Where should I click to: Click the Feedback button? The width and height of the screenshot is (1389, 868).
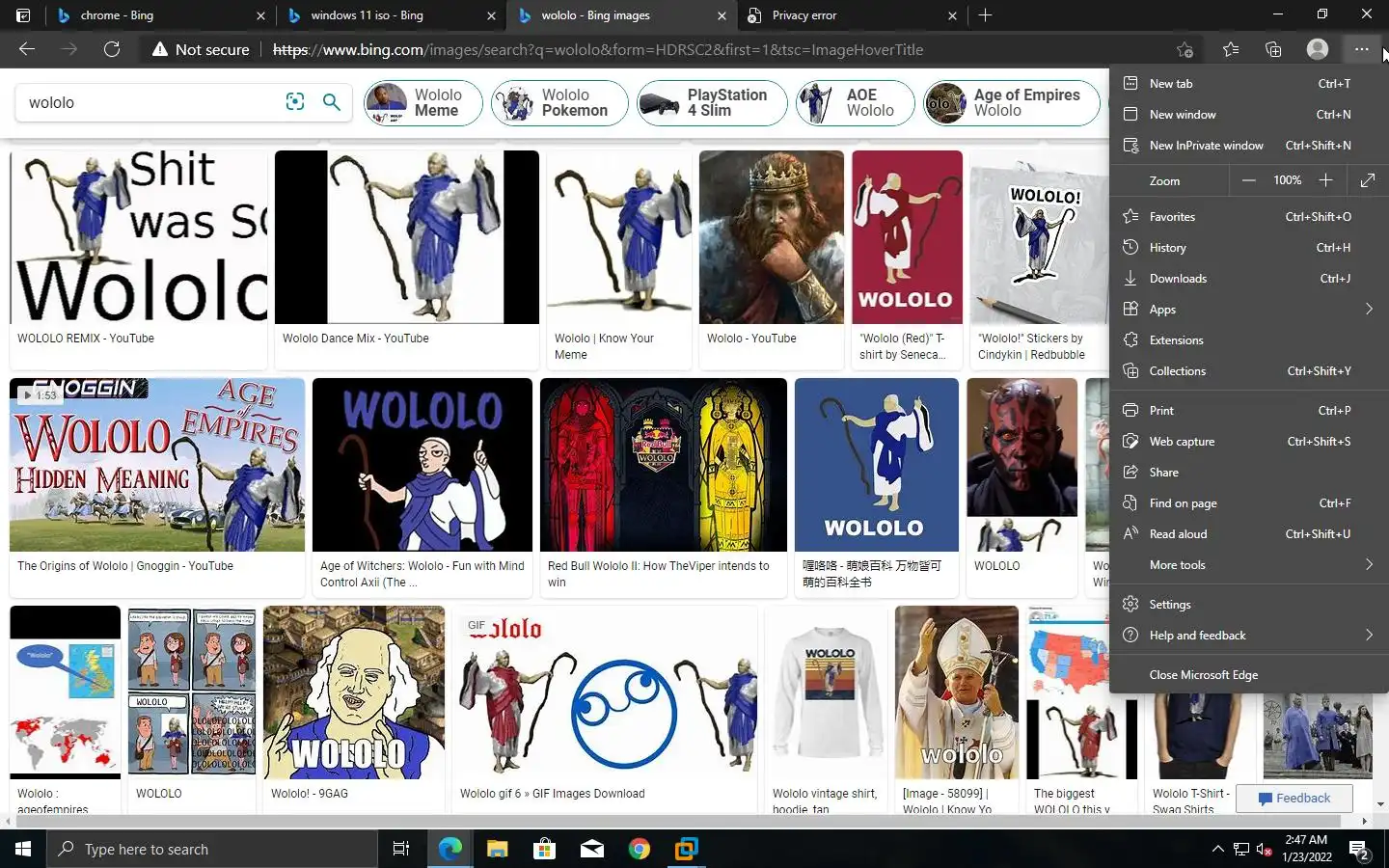[1294, 799]
